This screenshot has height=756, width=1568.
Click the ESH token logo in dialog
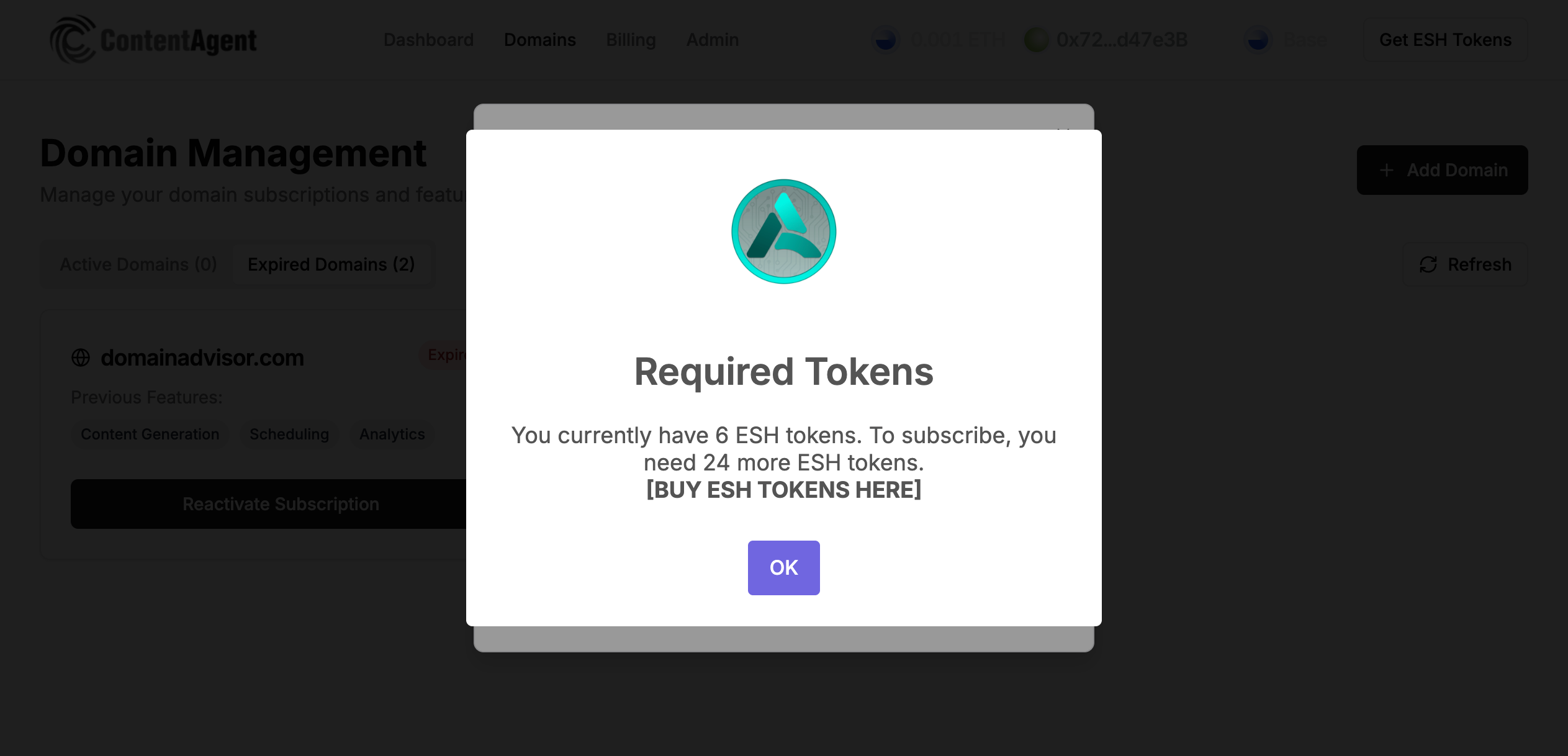click(783, 232)
